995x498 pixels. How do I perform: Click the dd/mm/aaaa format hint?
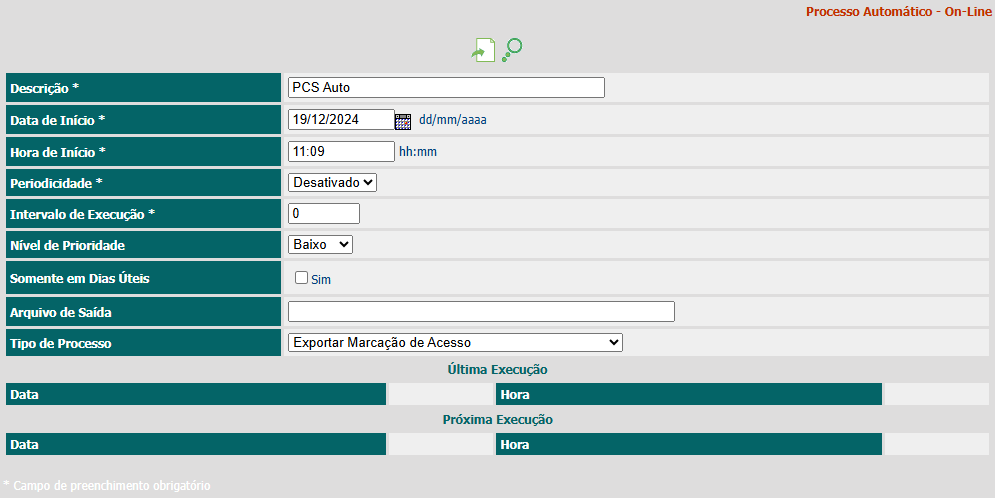click(452, 120)
